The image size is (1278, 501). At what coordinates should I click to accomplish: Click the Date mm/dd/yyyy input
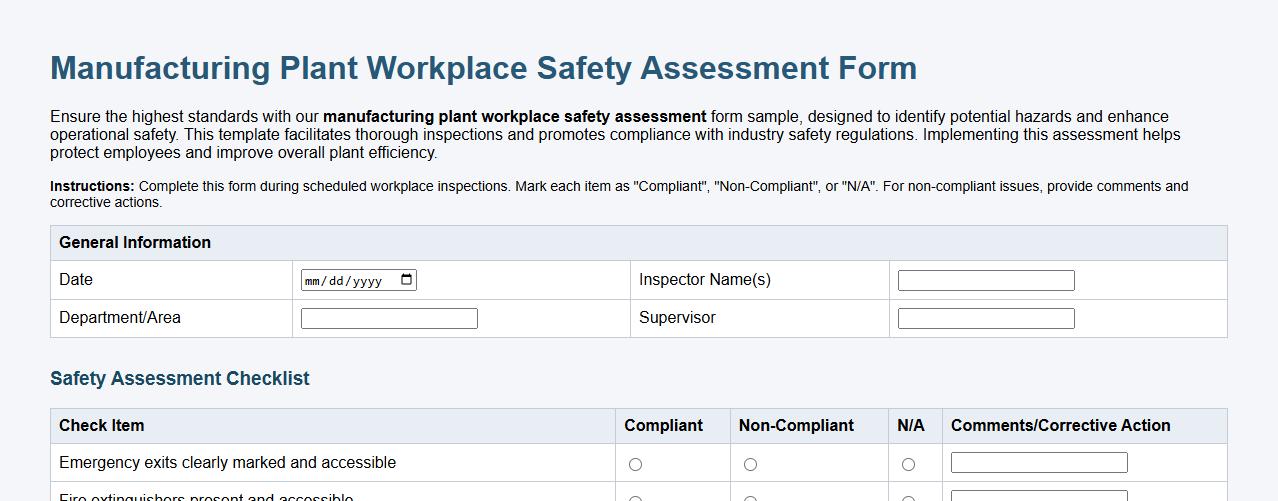[358, 280]
